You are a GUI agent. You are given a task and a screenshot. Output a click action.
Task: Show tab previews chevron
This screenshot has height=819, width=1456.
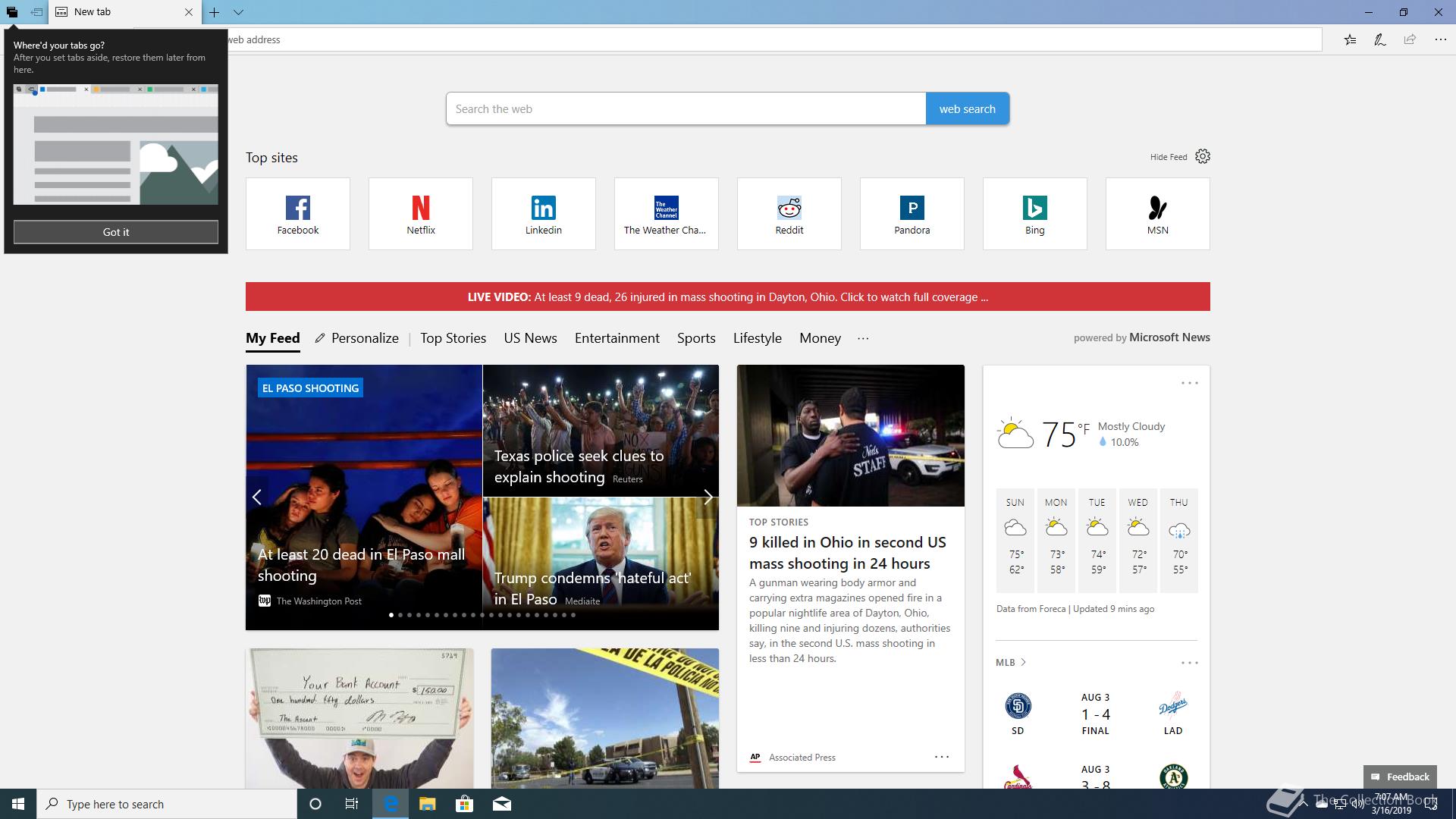[238, 12]
